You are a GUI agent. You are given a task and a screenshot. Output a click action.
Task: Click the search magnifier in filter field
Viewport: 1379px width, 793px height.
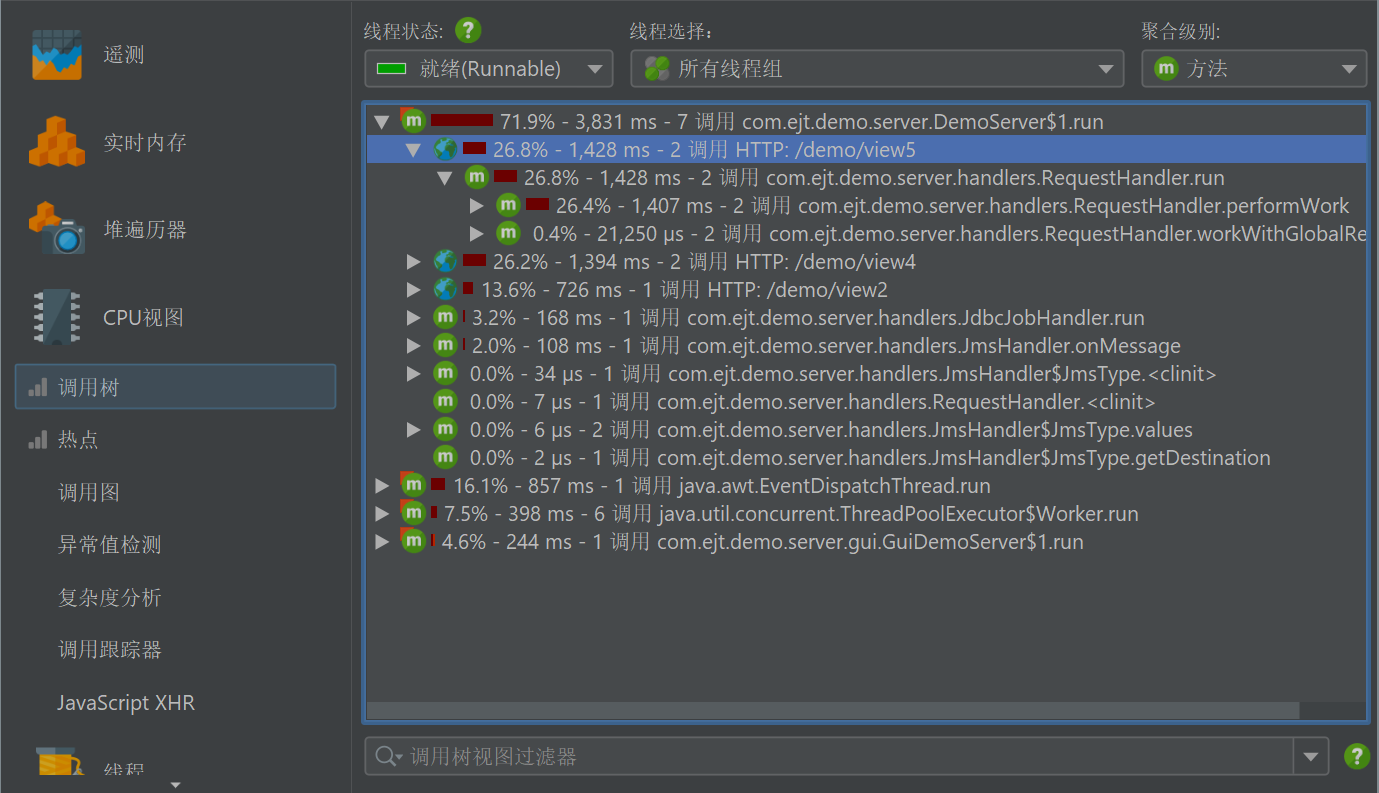[386, 757]
